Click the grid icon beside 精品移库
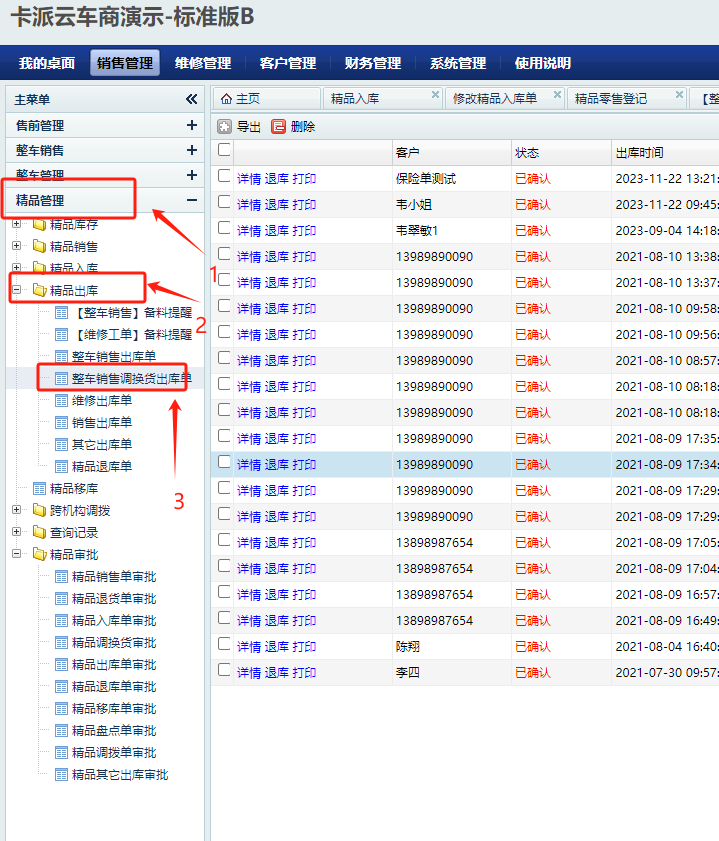The image size is (719, 841). [39, 489]
